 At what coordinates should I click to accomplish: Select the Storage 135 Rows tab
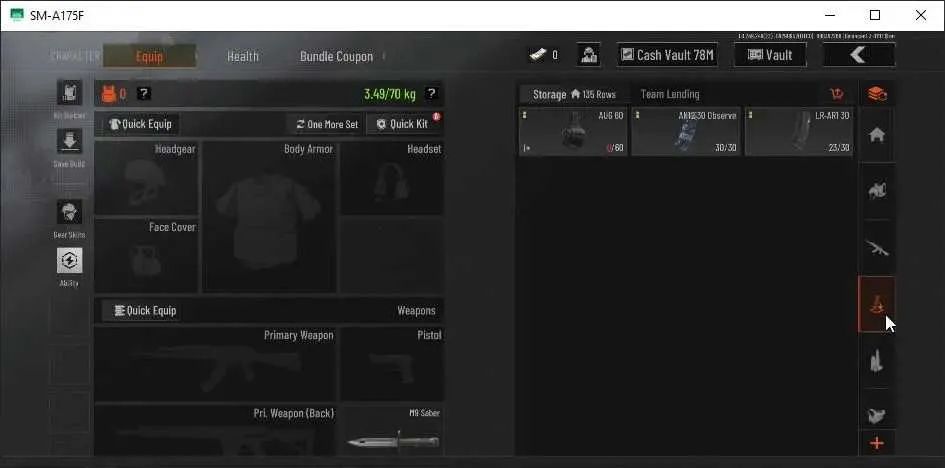[x=574, y=95]
